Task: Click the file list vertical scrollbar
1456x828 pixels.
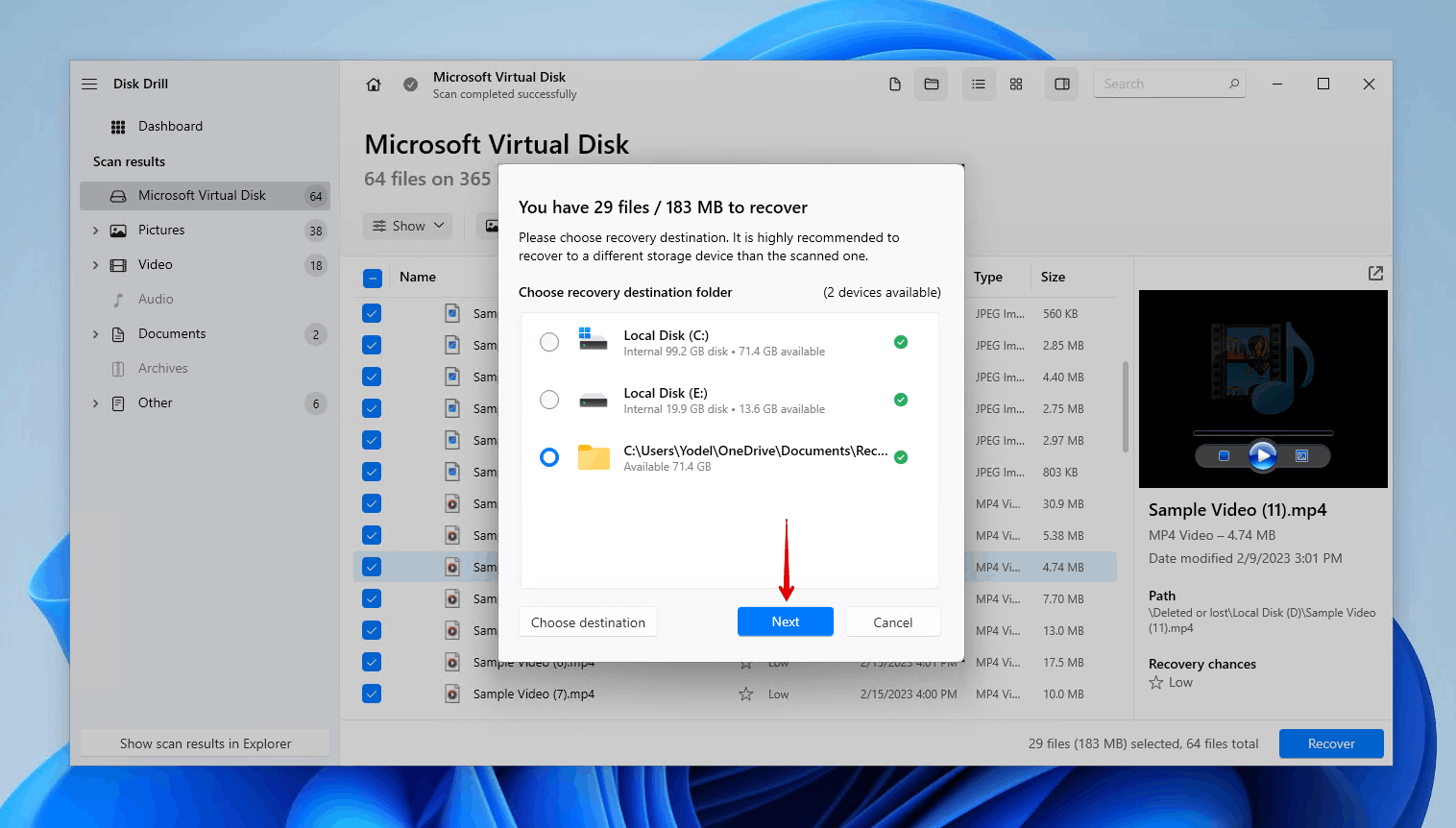Action: point(1126,407)
